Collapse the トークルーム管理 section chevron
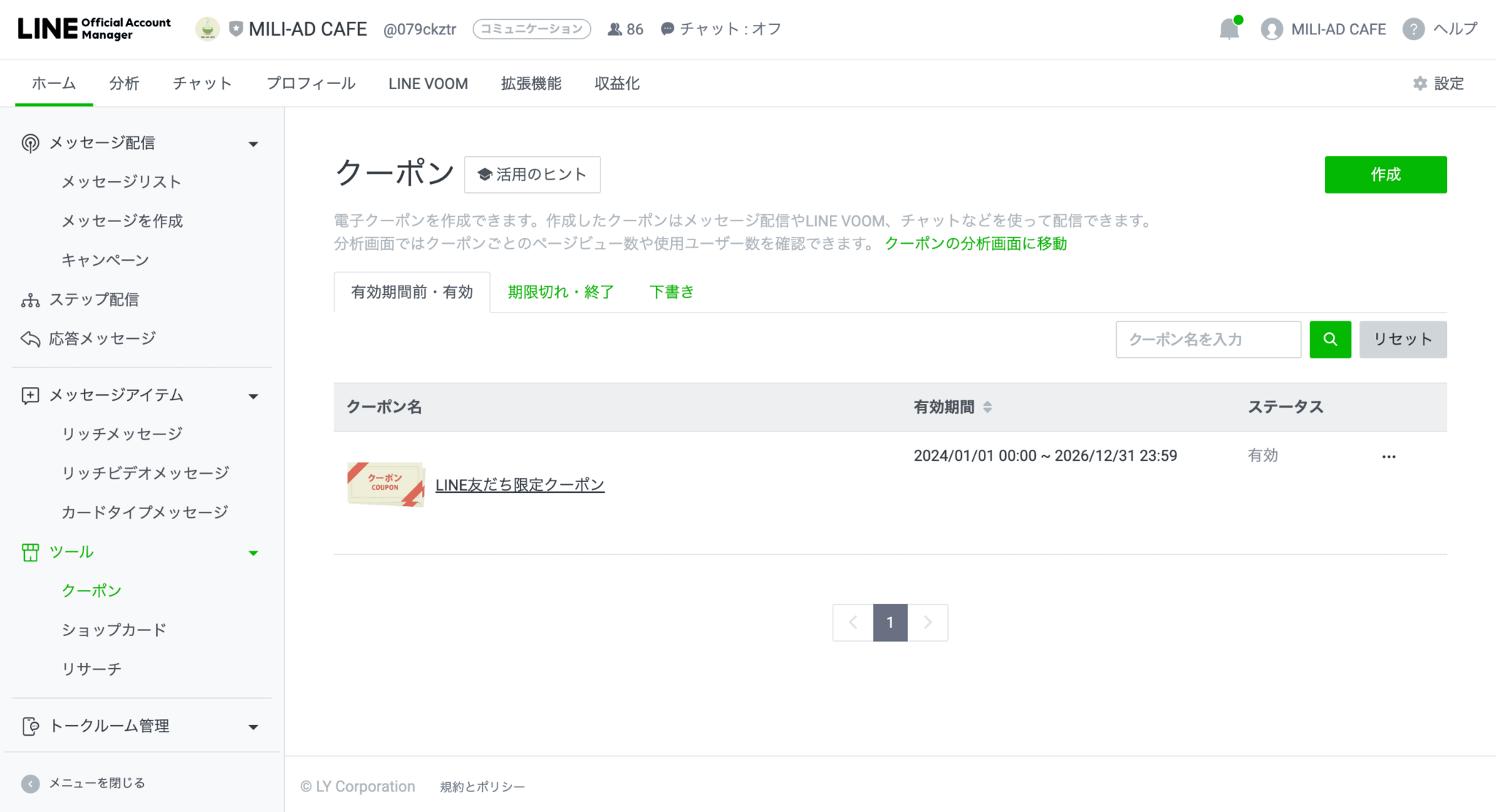This screenshot has height=812, width=1496. pos(253,726)
